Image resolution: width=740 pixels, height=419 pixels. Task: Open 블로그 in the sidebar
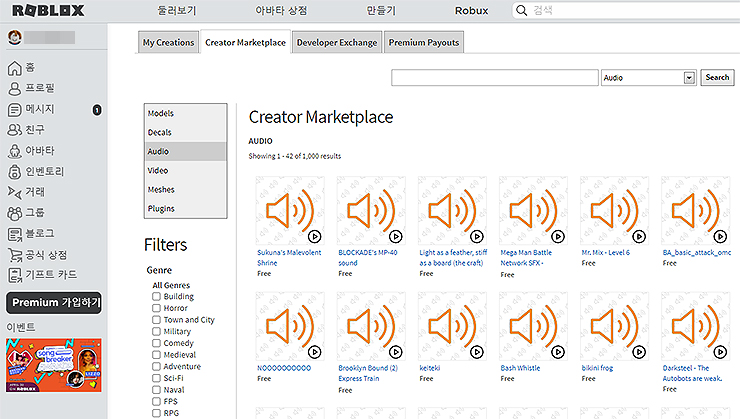pyautogui.click(x=31, y=234)
